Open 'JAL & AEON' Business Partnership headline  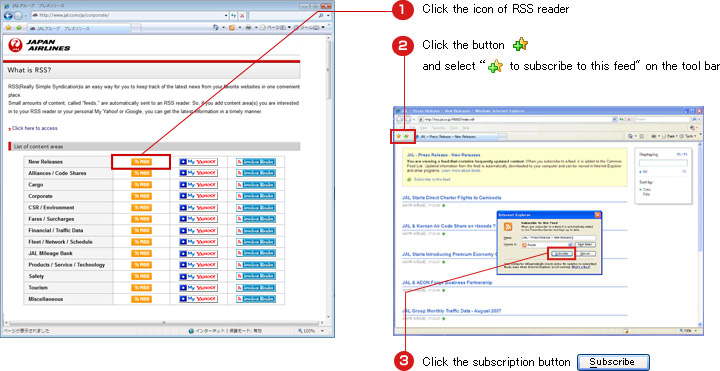[x=447, y=282]
